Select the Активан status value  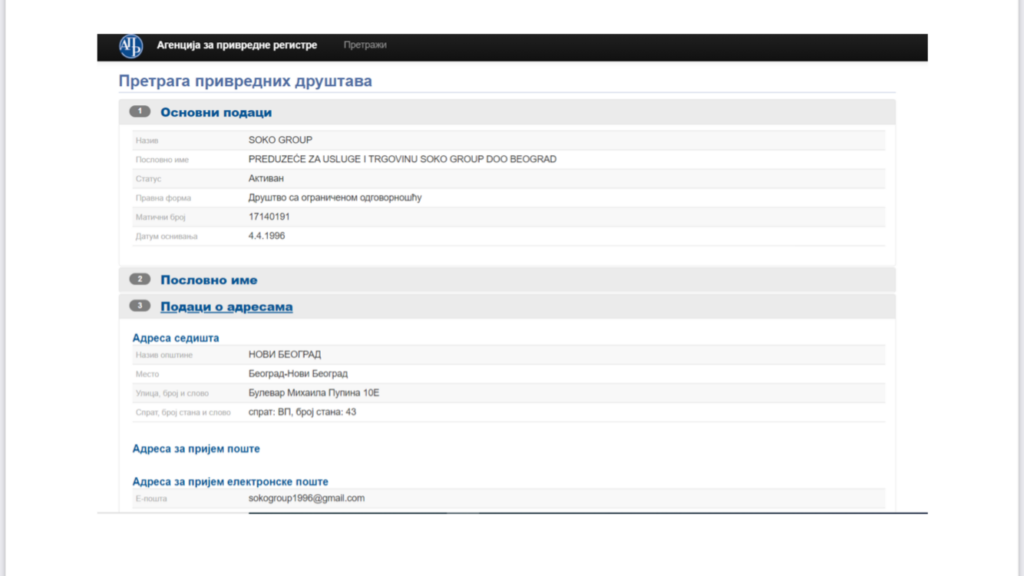tap(266, 178)
